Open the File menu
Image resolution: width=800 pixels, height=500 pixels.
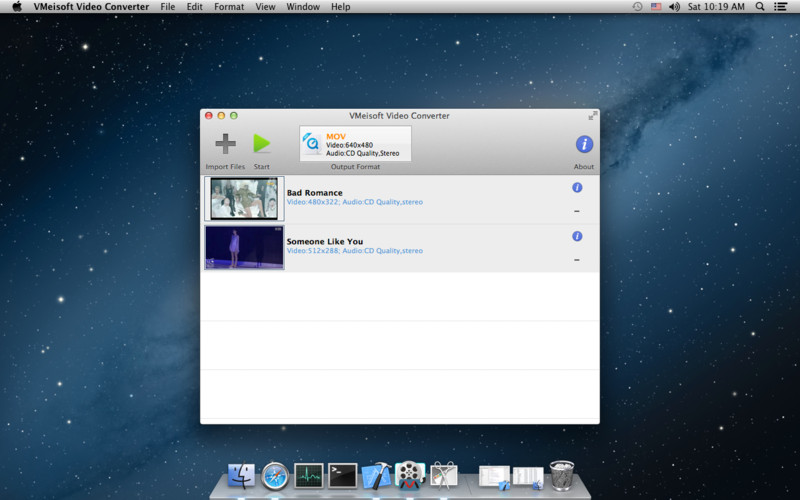[167, 7]
